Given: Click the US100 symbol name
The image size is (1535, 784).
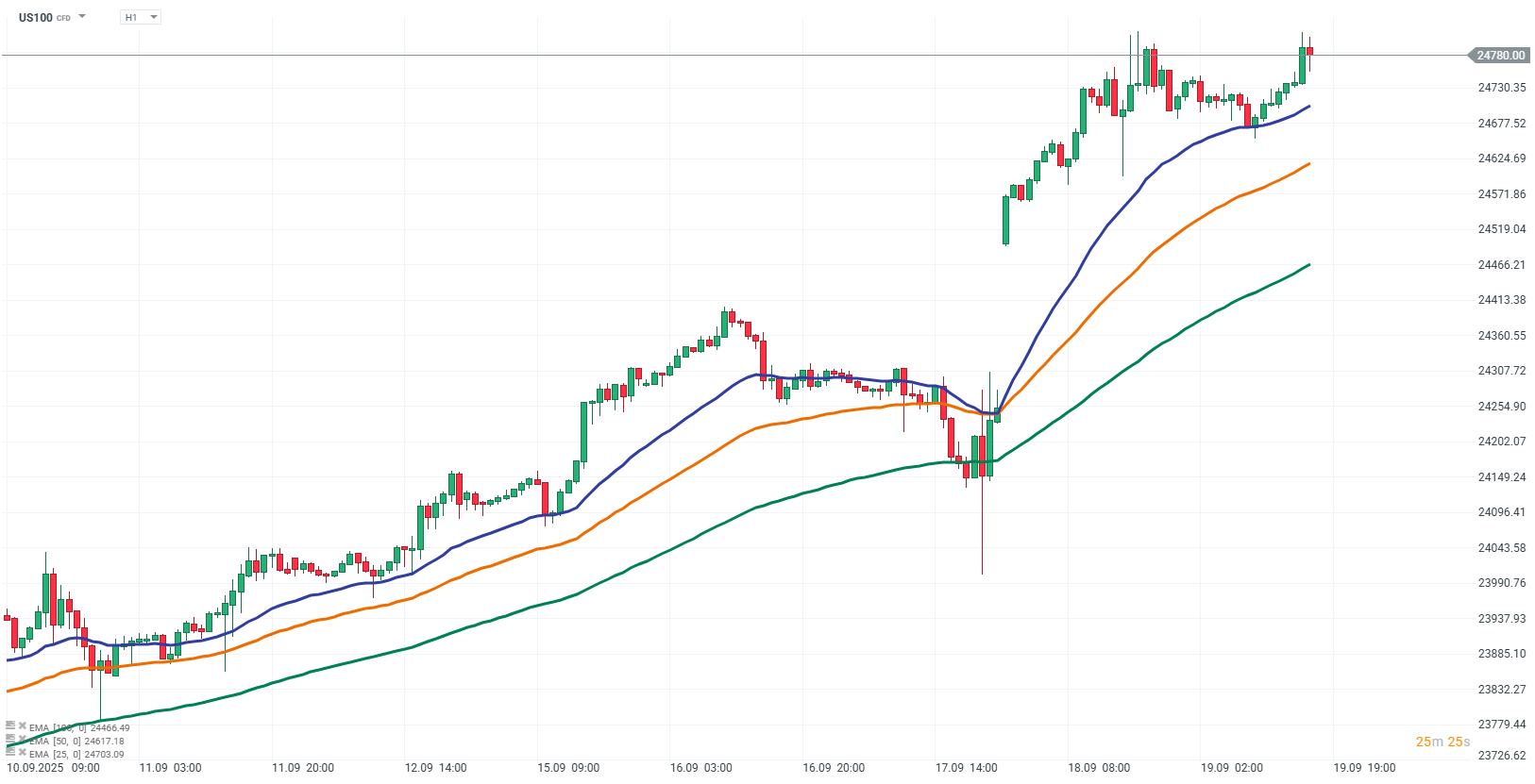Looking at the screenshot, I should click(36, 17).
